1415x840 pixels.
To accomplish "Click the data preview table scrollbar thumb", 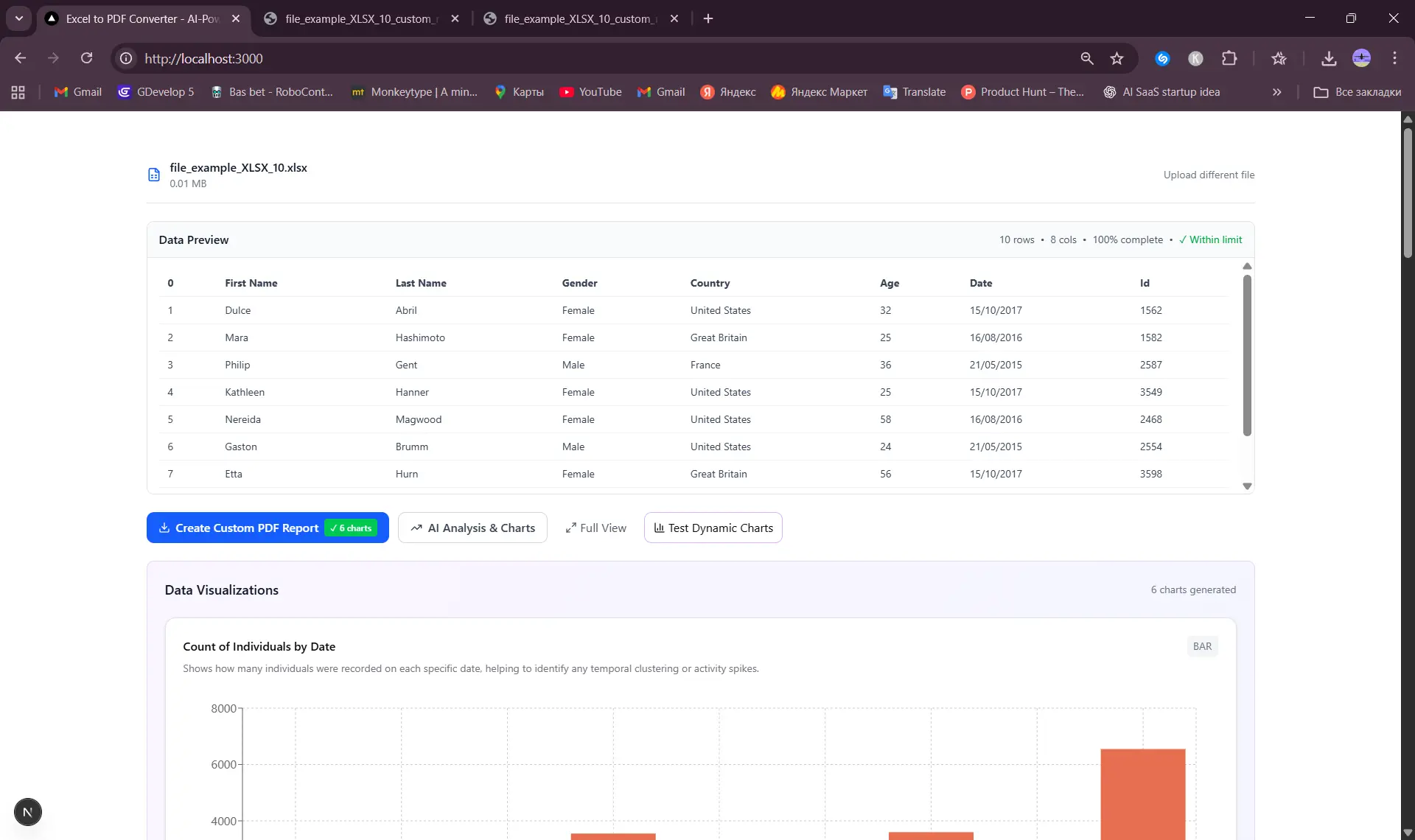I will (1247, 355).
